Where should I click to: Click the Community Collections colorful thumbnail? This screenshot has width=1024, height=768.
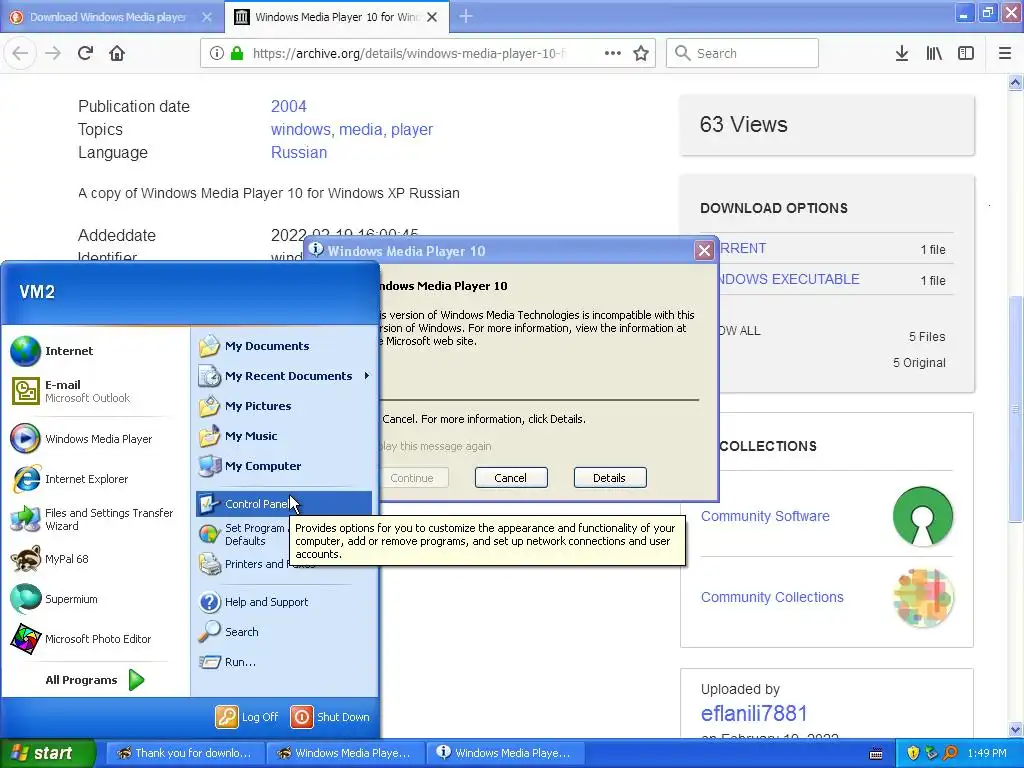point(923,598)
